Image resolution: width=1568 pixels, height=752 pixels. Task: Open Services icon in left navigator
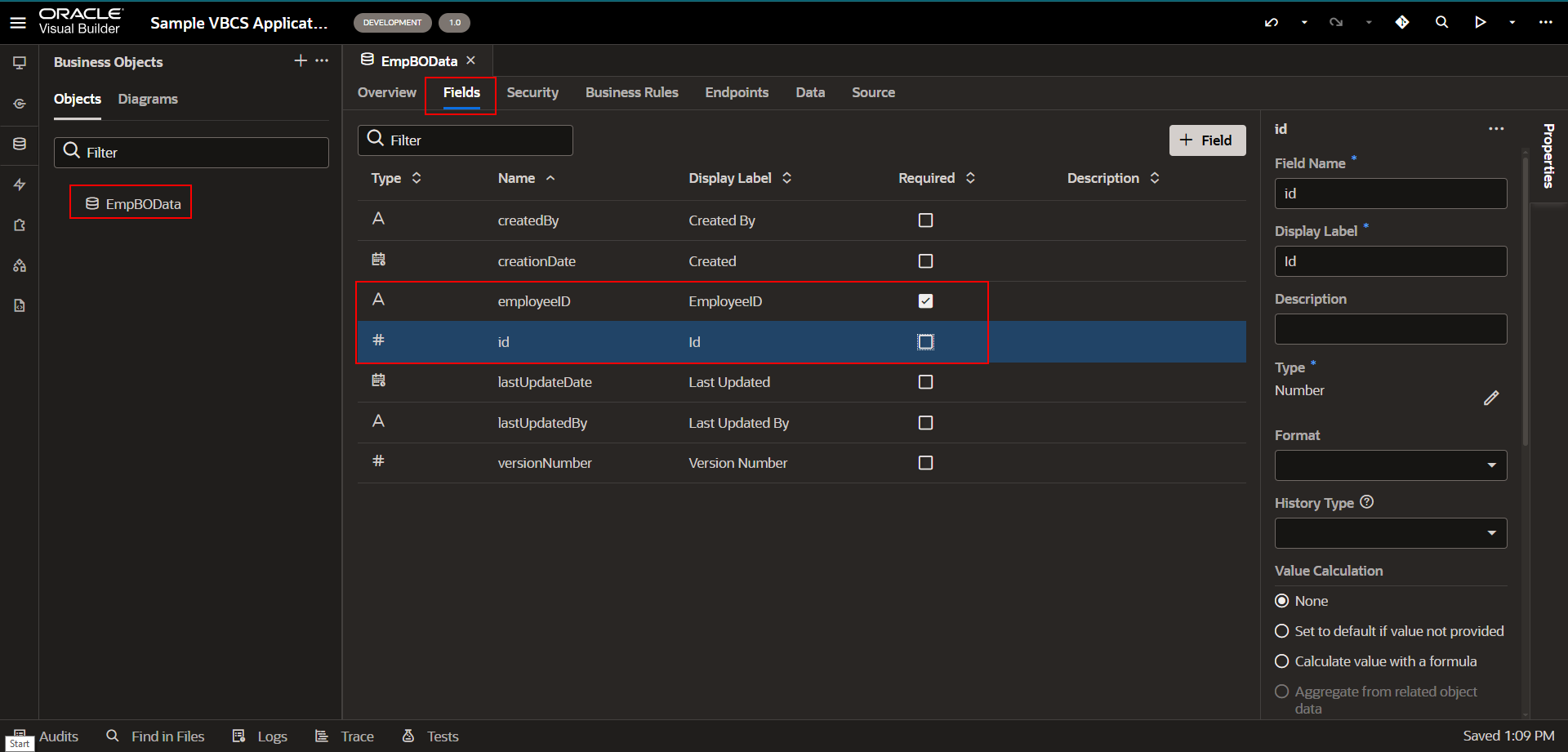[x=20, y=104]
